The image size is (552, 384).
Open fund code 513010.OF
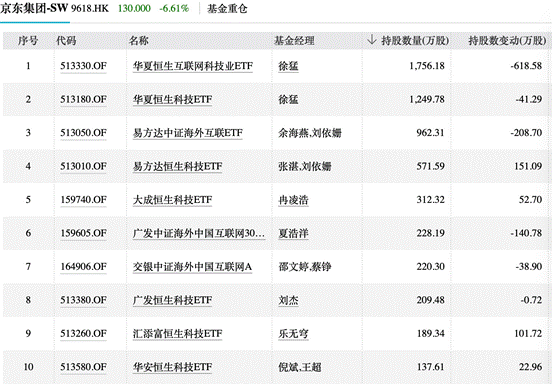point(83,166)
